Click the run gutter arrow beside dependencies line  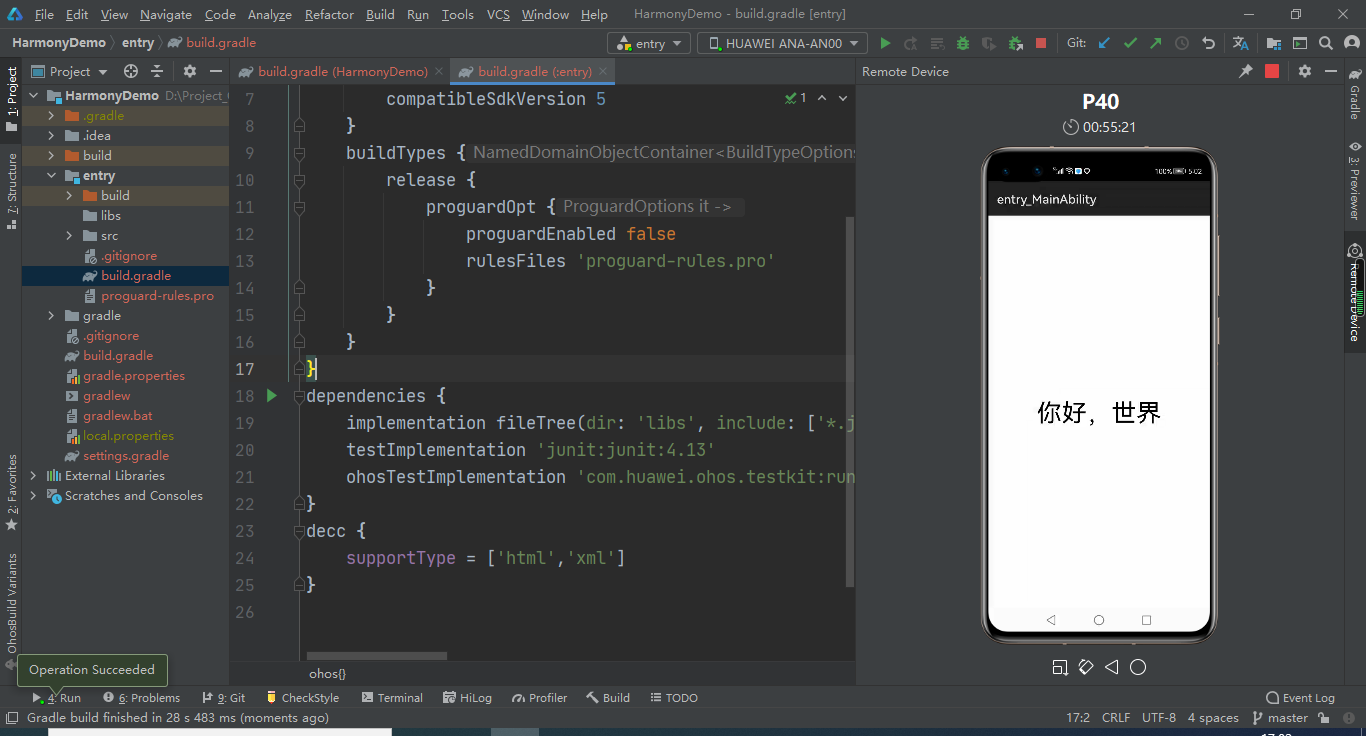271,396
